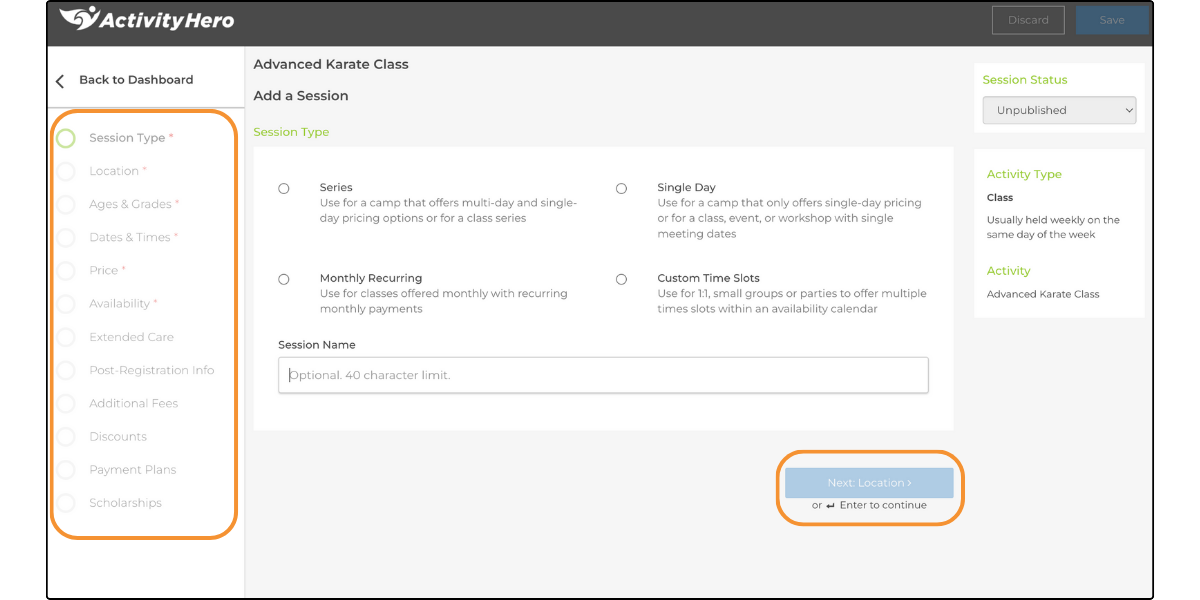
Task: Select the Custom Time Slots option
Action: point(621,278)
